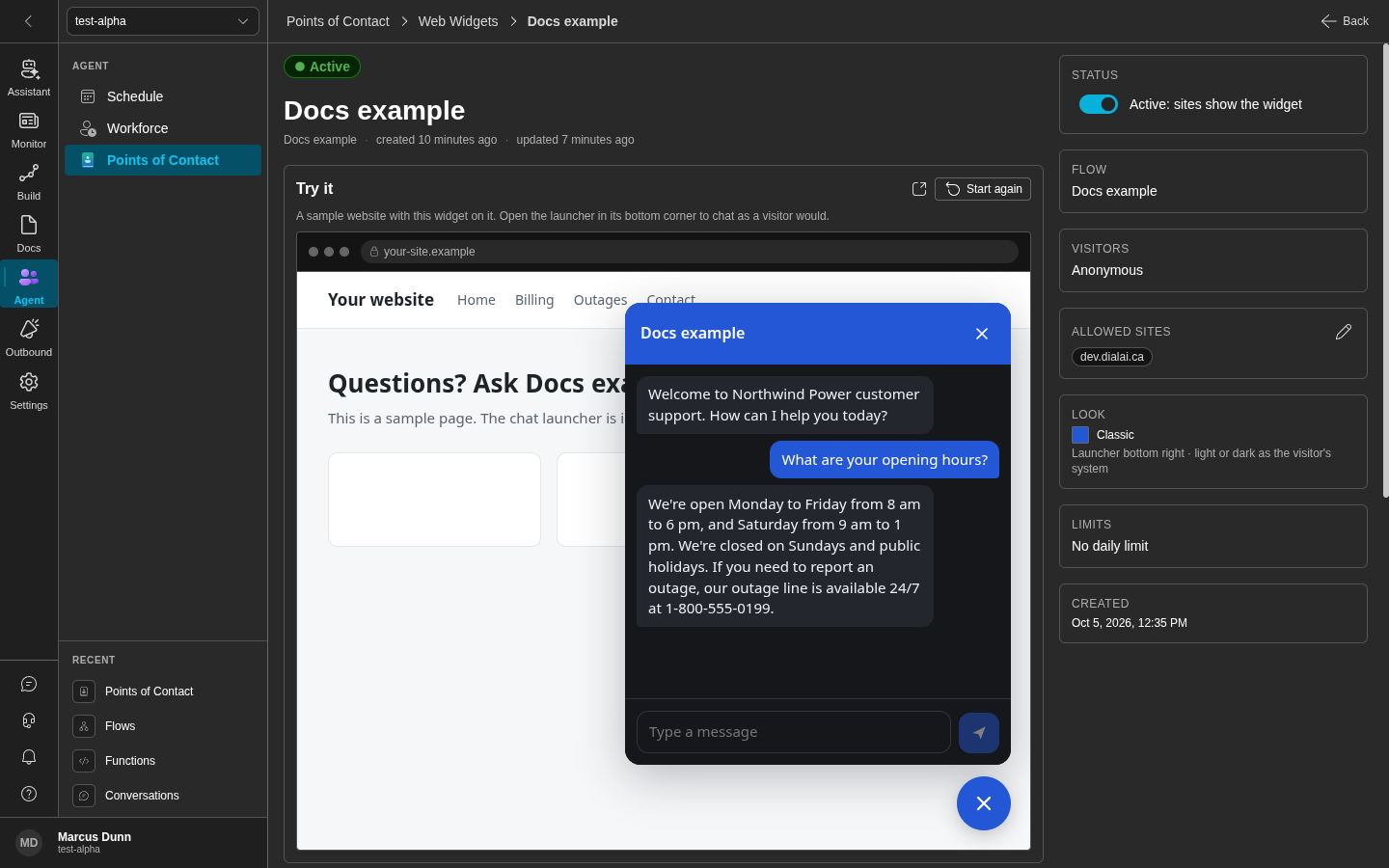Click the Start again button
This screenshot has width=1389, height=868.
click(983, 189)
